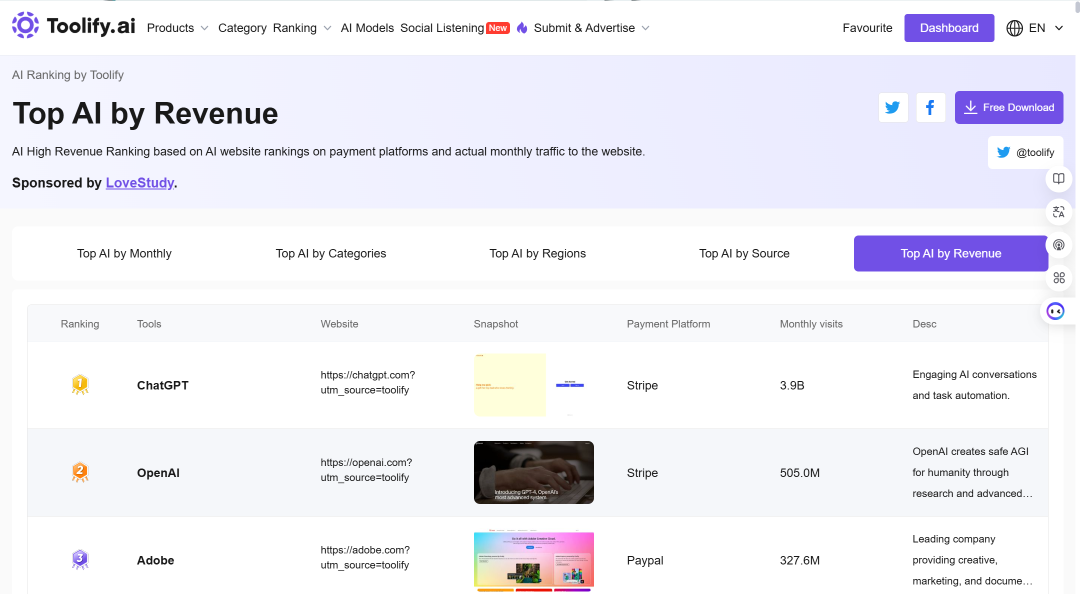Switch to the Top AI by Source tab

744,254
